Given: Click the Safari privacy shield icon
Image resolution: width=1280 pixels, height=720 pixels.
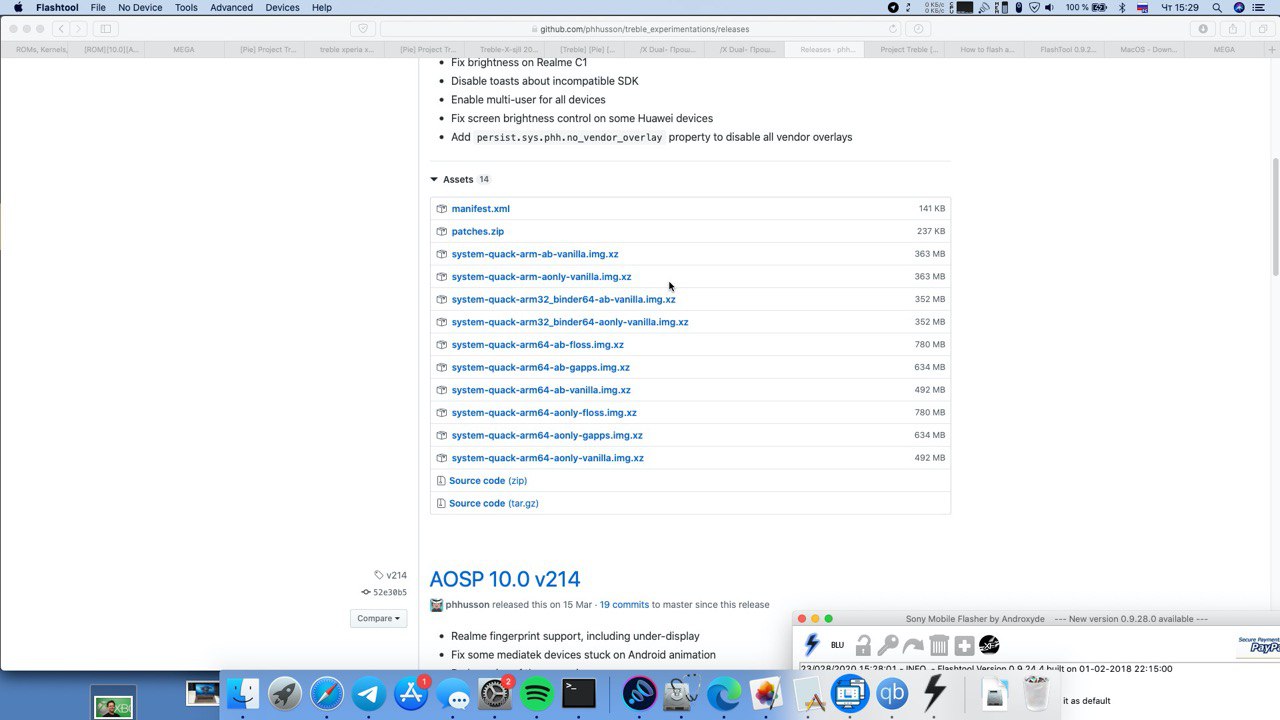Looking at the screenshot, I should 362,29.
